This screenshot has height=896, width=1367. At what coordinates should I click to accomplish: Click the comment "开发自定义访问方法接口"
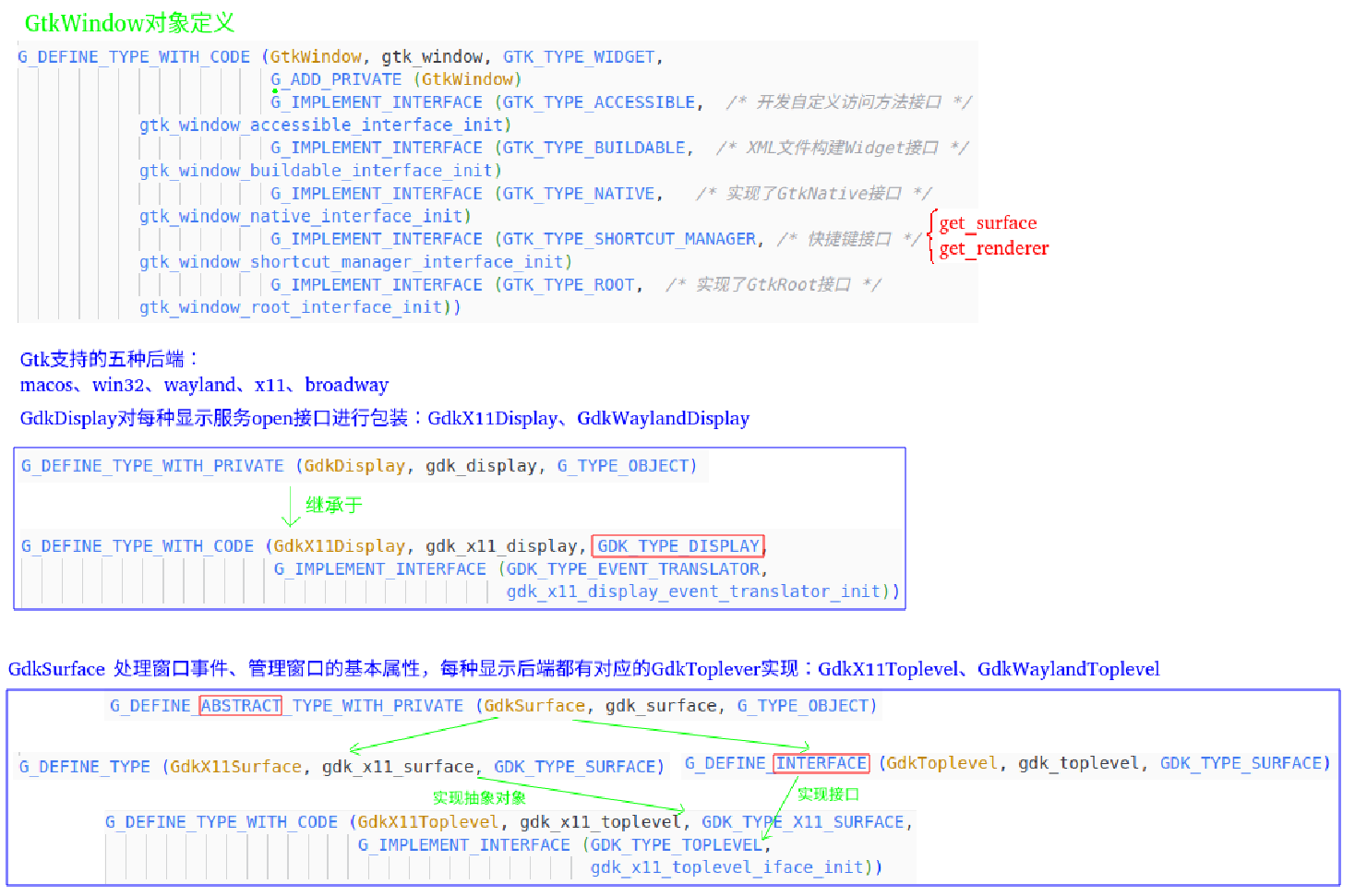[x=848, y=102]
